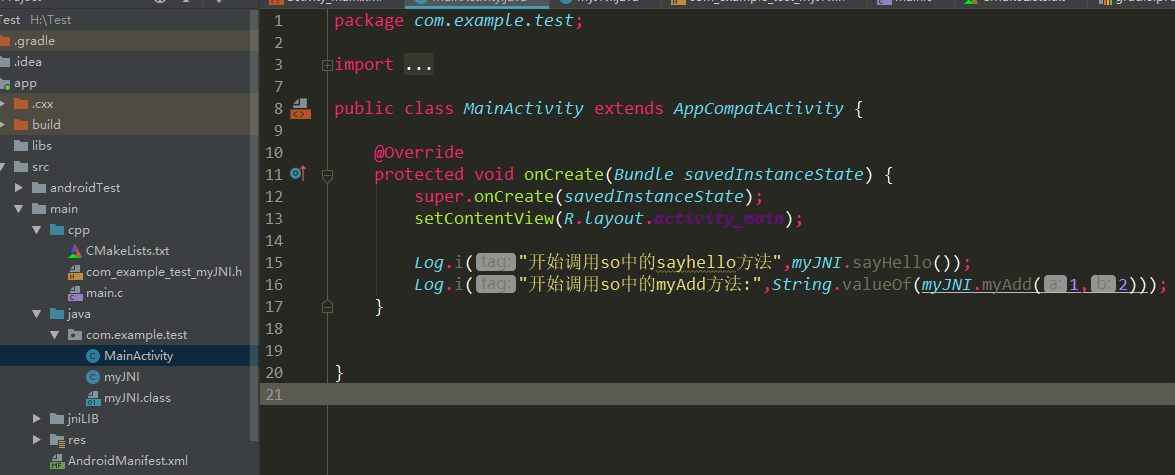
Task: Collapse the java folder arrow
Action: coord(37,314)
